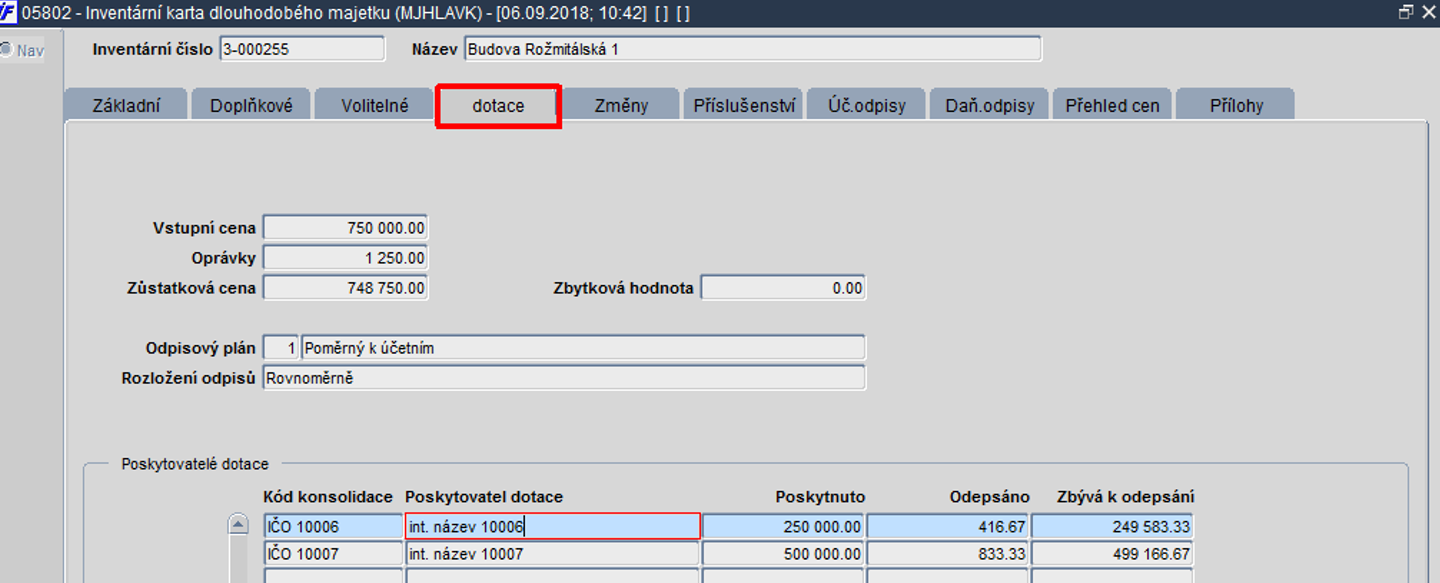Screen dimensions: 1440x583
Task: Open the Přehled cen tab
Action: 1112,105
